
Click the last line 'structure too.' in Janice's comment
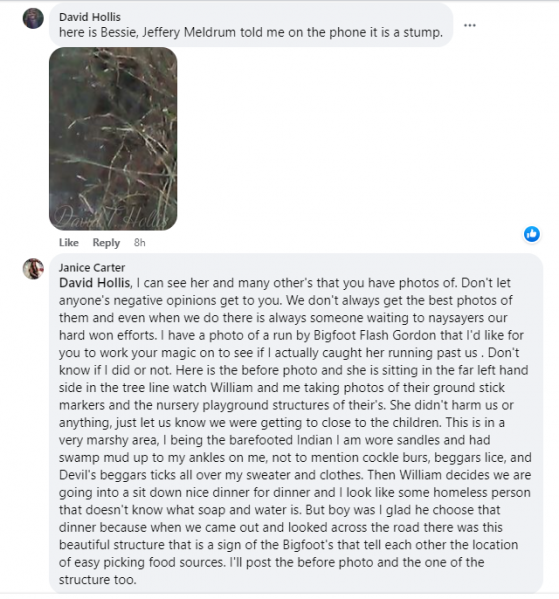(x=97, y=580)
